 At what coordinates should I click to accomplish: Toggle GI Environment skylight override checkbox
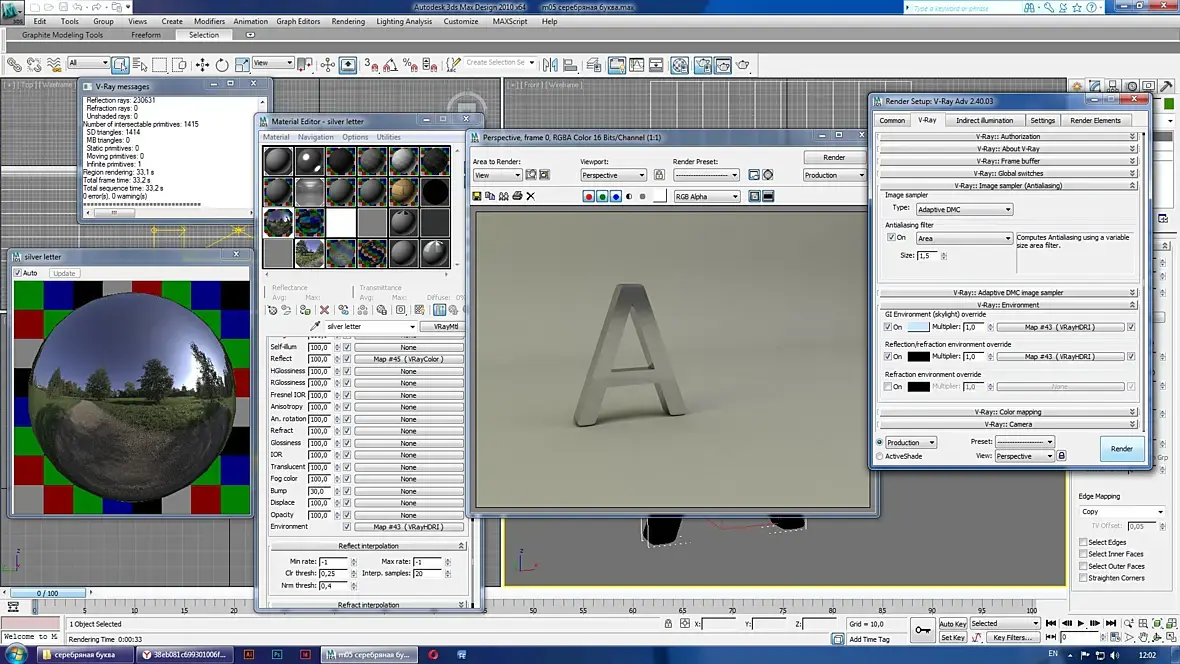[888, 327]
